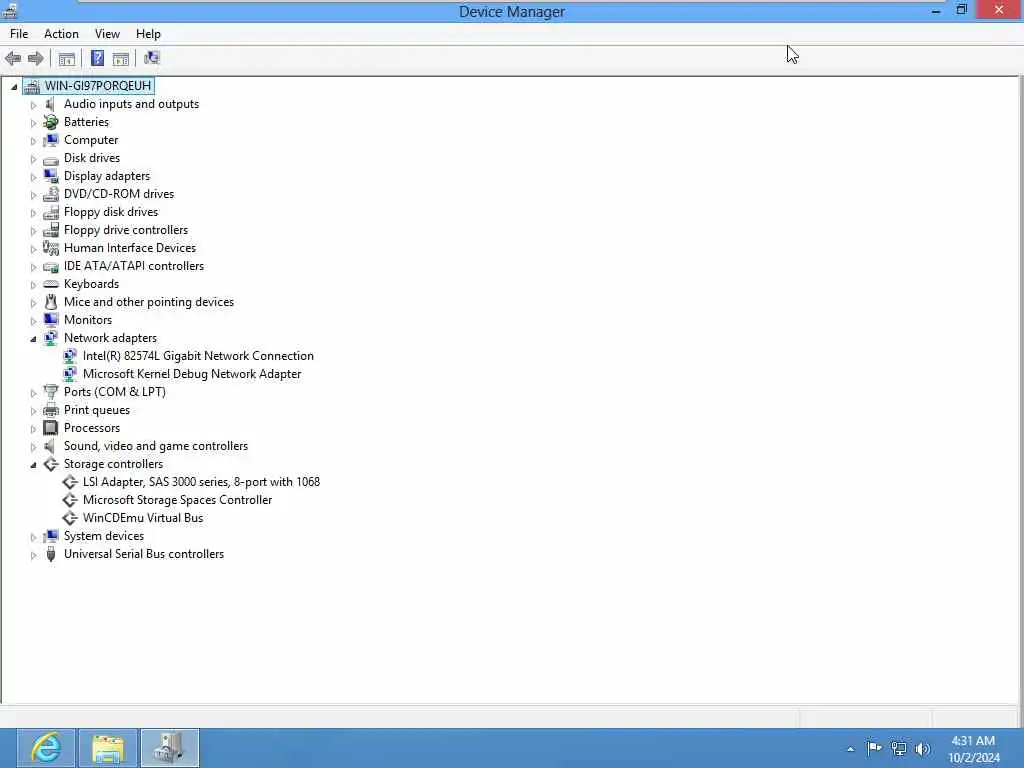The height and width of the screenshot is (768, 1024).
Task: Click the Scan for hardware changes icon
Action: point(152,58)
